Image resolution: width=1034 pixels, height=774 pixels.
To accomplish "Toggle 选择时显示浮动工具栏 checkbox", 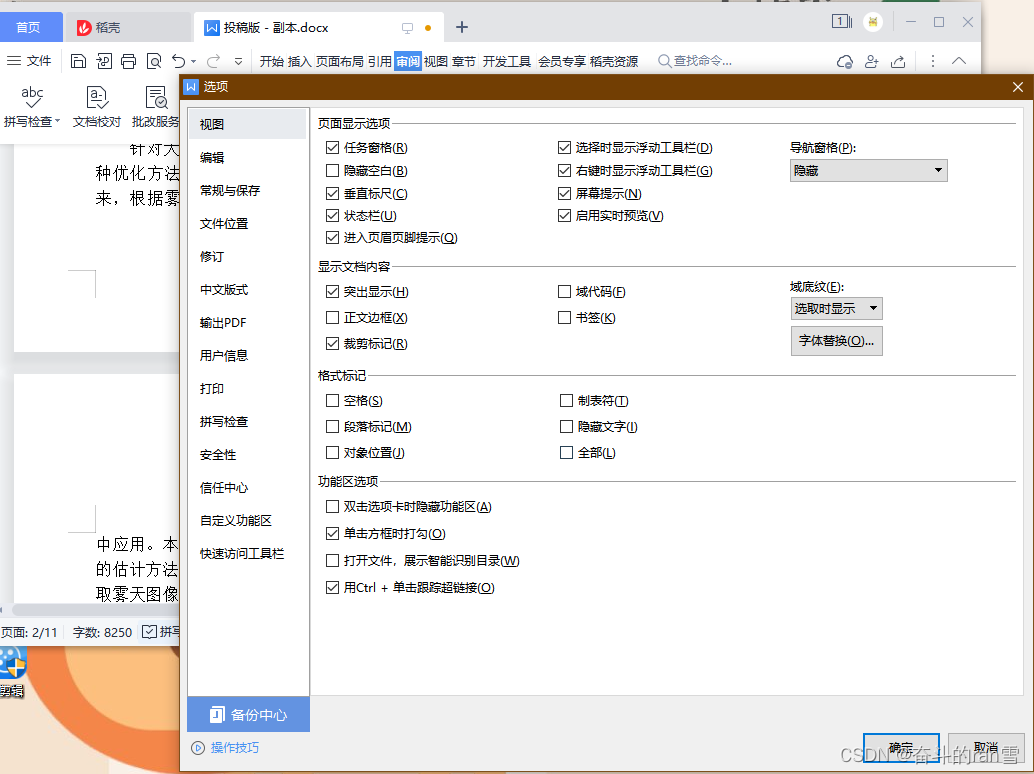I will tap(564, 148).
